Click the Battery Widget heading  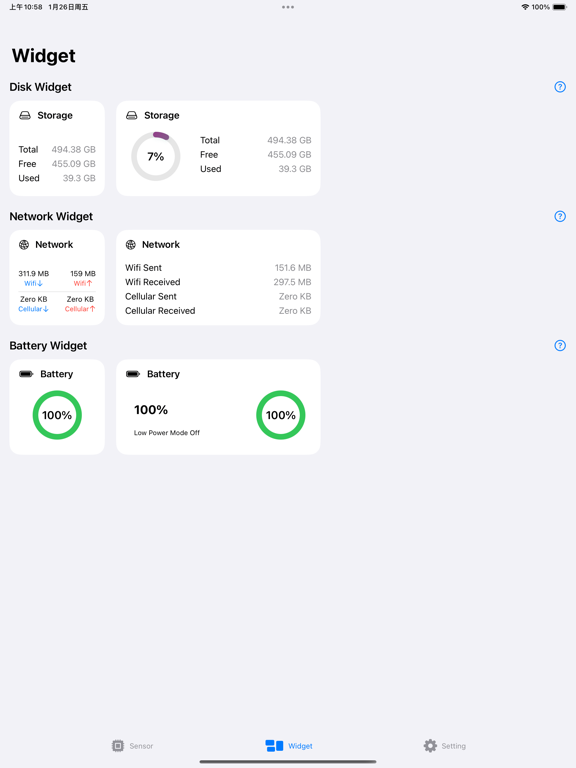pyautogui.click(x=48, y=345)
